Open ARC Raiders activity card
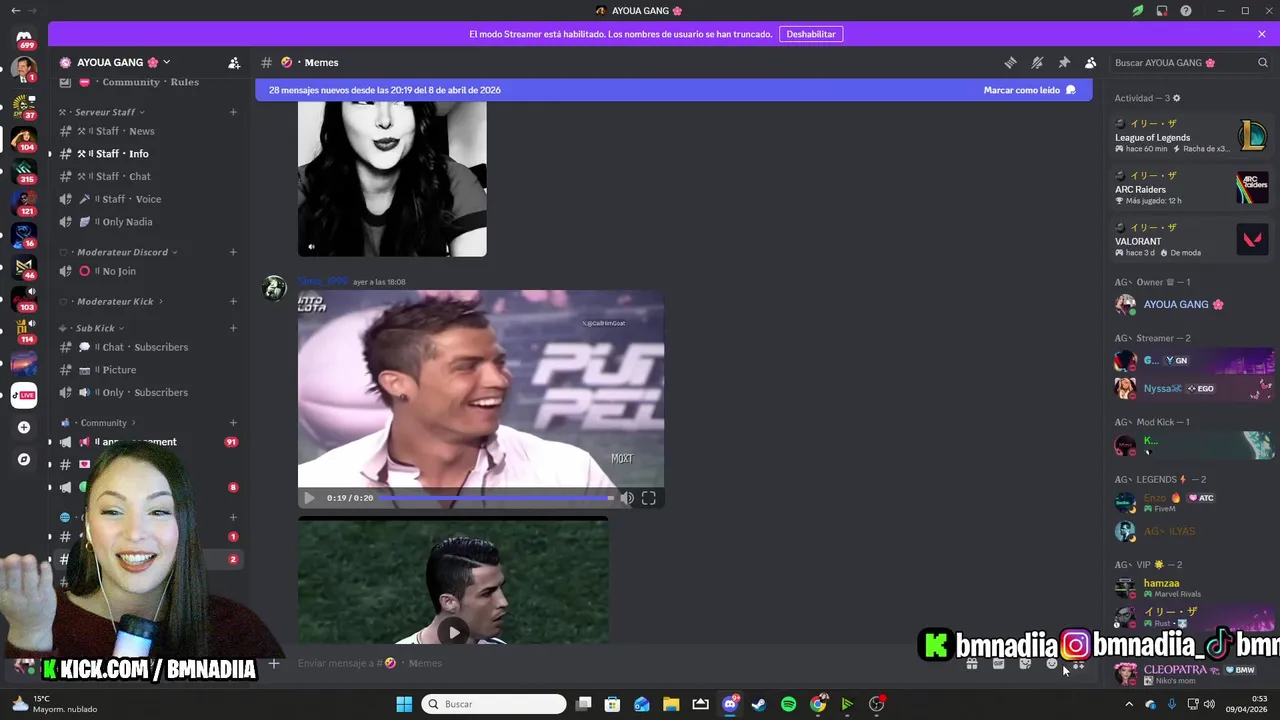This screenshot has width=1280, height=720. 1191,188
